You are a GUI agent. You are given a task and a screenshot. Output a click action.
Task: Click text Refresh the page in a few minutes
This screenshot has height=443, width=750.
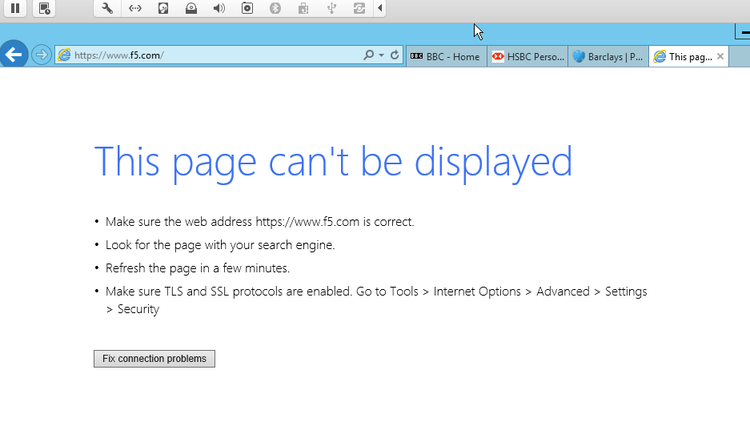198,268
